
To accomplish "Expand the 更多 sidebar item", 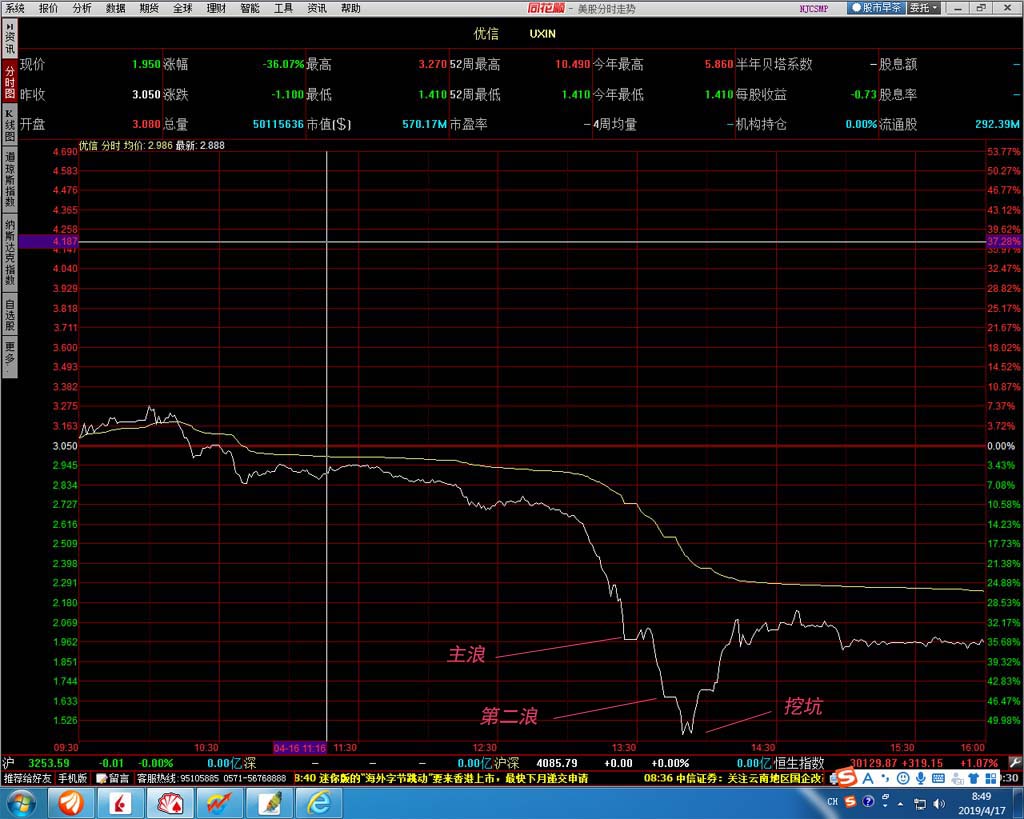I will [10, 356].
